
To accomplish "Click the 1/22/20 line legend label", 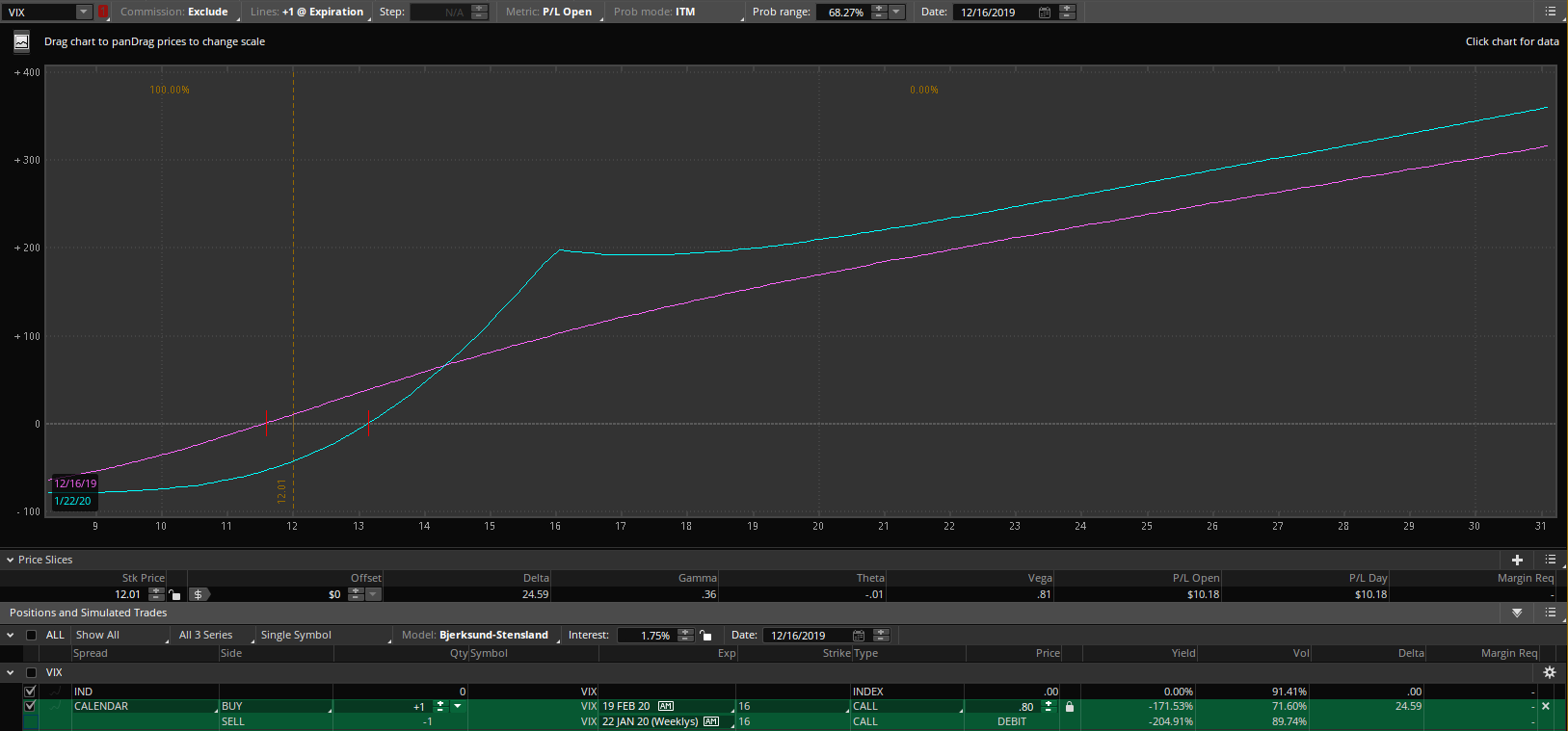I will [73, 501].
